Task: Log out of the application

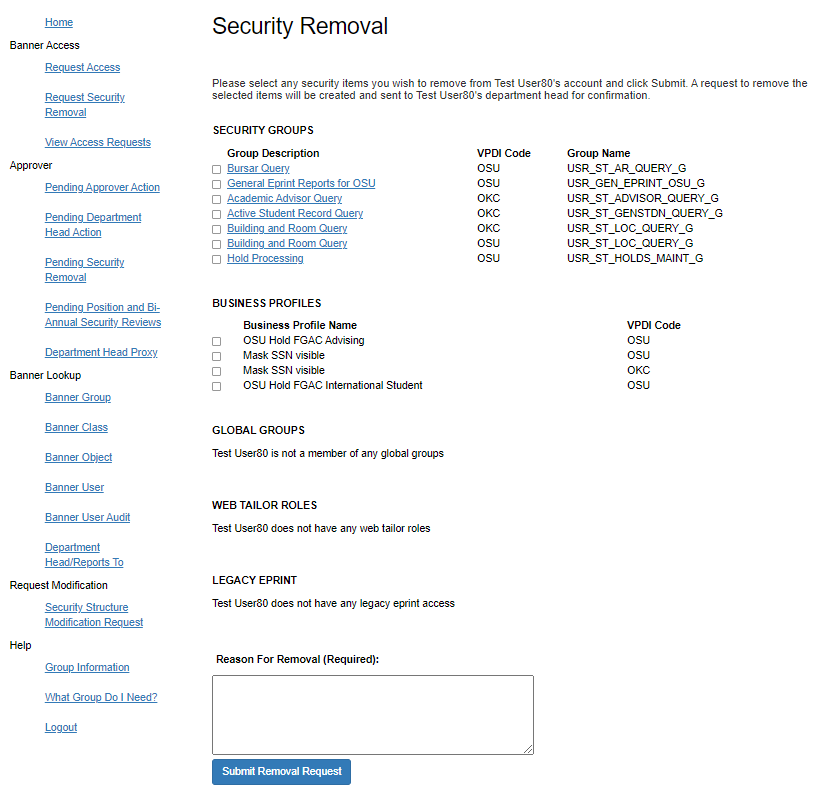Action: (61, 727)
